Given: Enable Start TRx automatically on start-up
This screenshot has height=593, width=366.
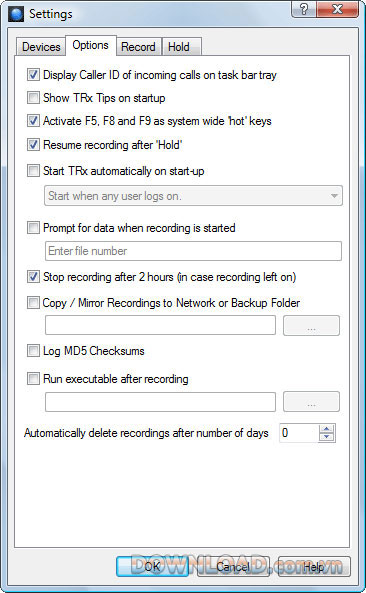Looking at the screenshot, I should coord(33,171).
